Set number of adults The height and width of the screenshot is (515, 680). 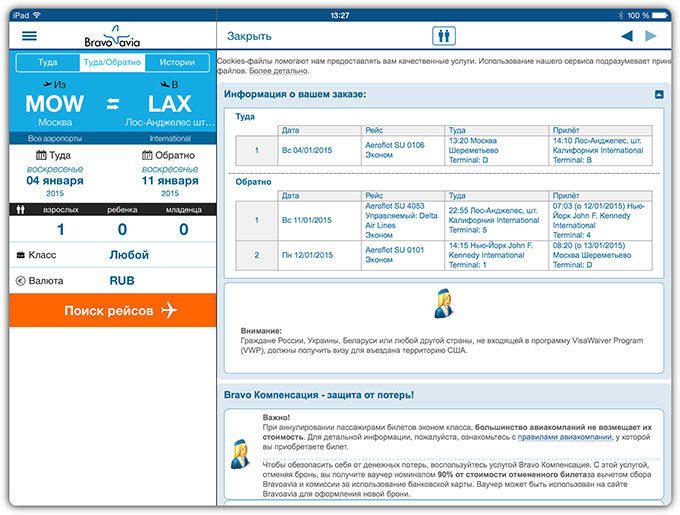tap(61, 229)
